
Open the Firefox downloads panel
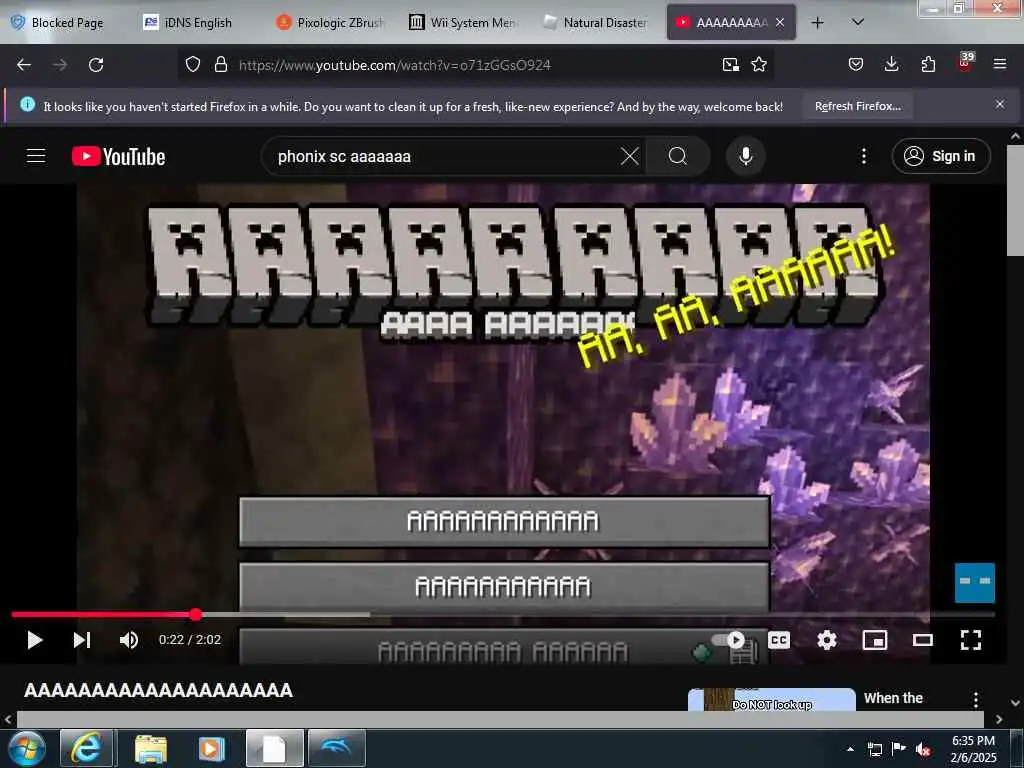[891, 65]
